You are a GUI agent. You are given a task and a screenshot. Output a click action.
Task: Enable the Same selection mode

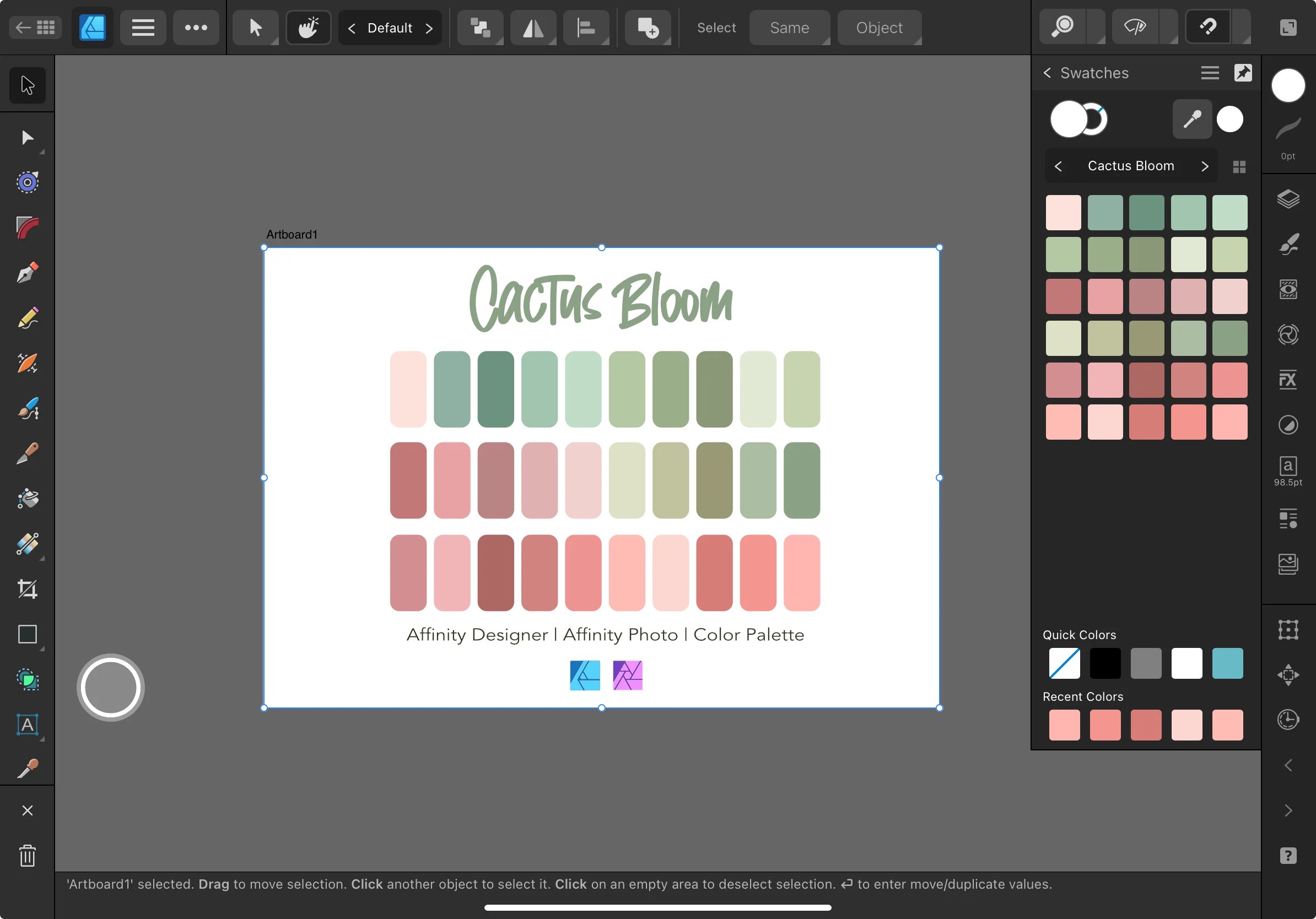point(789,28)
